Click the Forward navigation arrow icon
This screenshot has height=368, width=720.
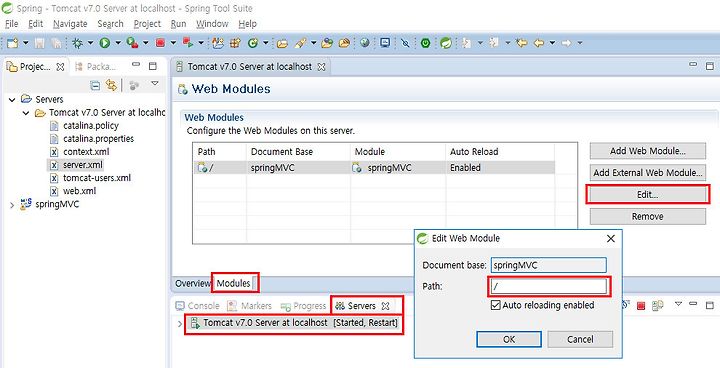click(566, 43)
